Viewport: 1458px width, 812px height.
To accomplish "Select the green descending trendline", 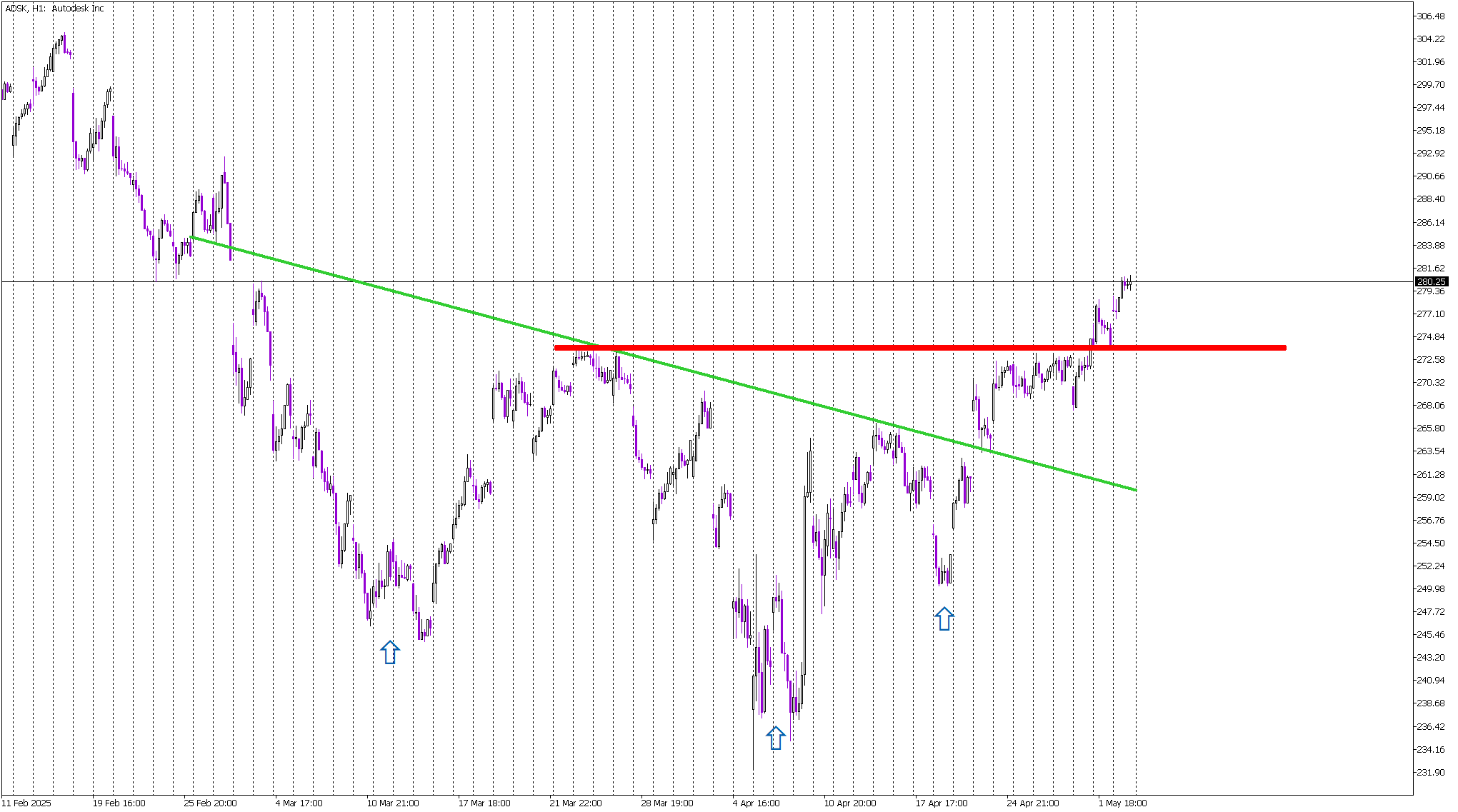I will [x=663, y=364].
